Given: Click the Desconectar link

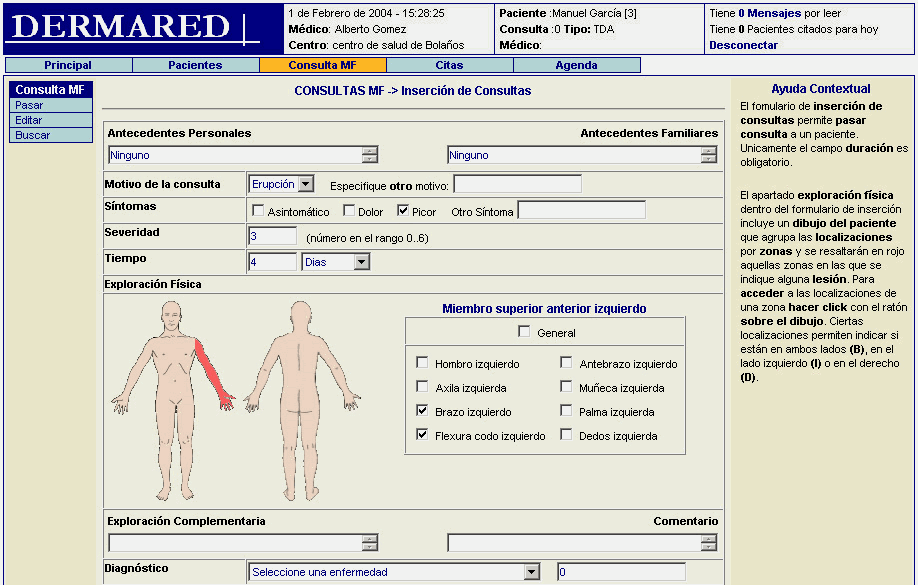Looking at the screenshot, I should [x=743, y=45].
